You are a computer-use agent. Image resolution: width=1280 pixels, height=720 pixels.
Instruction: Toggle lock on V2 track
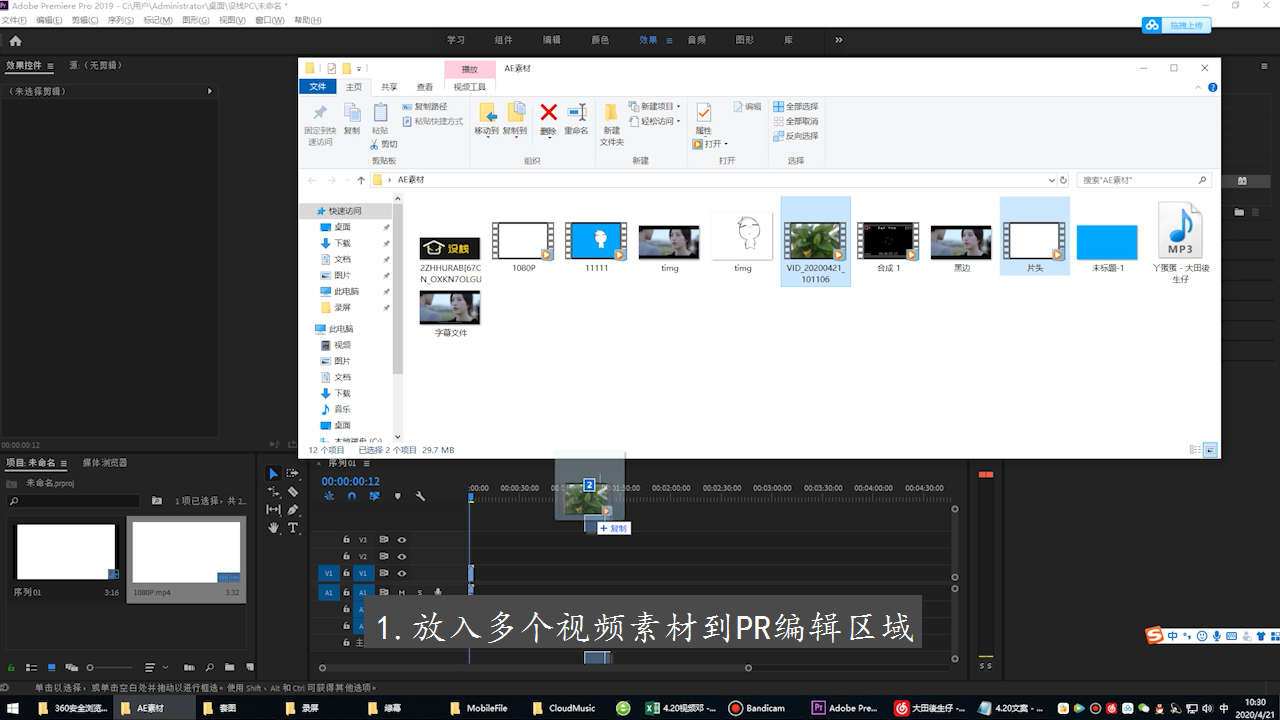point(346,556)
